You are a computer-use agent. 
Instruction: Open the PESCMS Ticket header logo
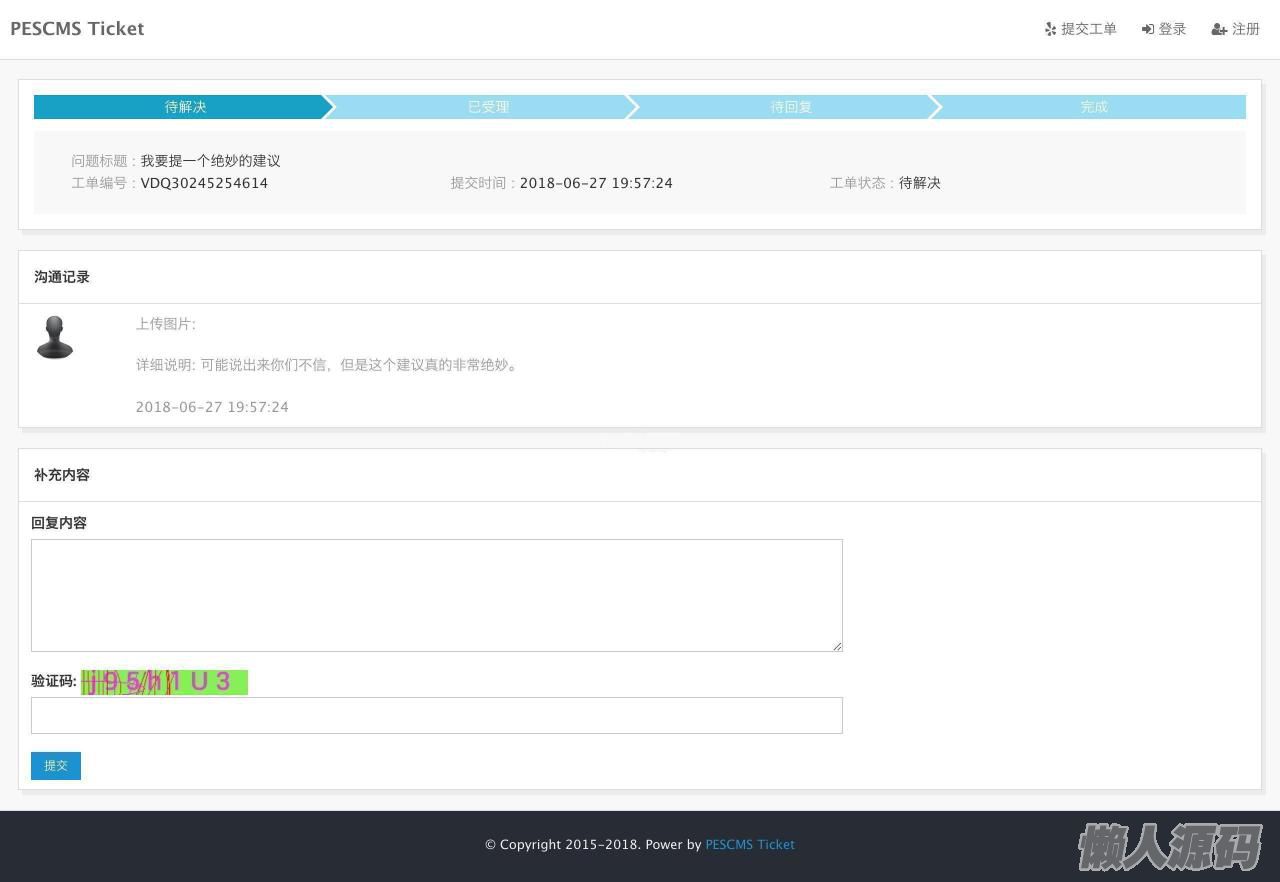click(x=77, y=29)
